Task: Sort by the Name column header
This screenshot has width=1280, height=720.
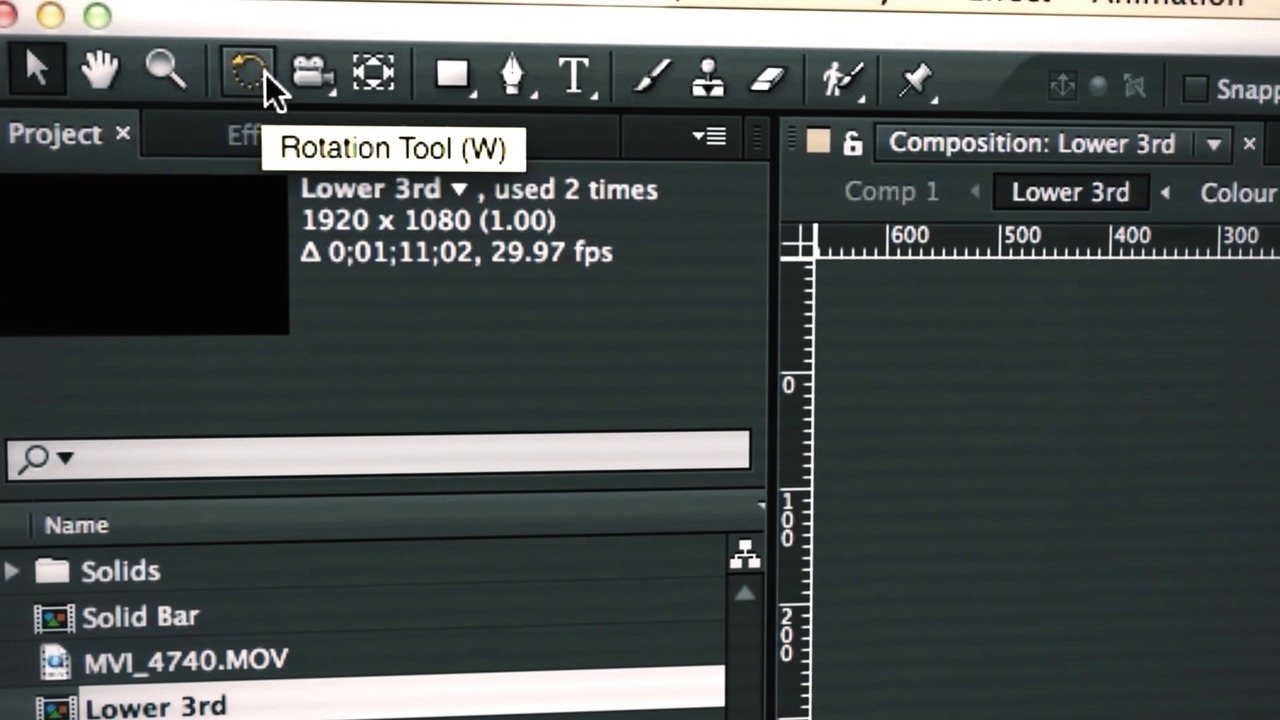Action: (76, 525)
